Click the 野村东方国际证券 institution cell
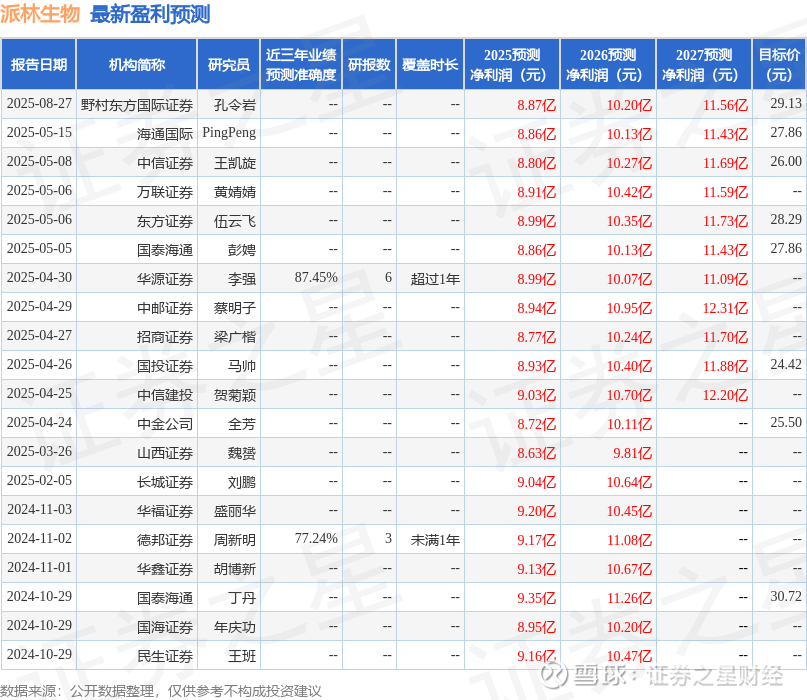The image size is (807, 700). click(x=137, y=105)
